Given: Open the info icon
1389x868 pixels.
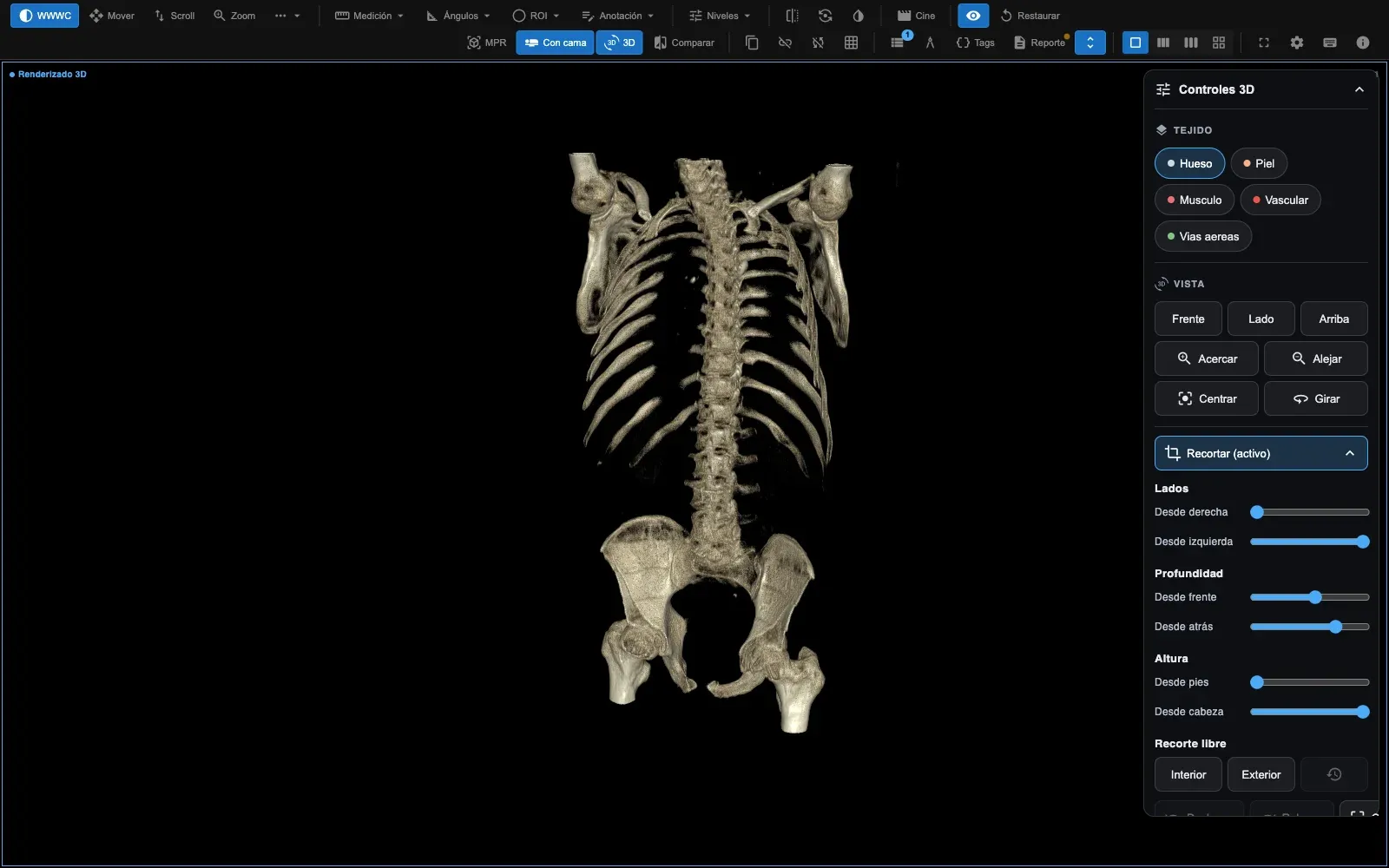Looking at the screenshot, I should 1363,43.
